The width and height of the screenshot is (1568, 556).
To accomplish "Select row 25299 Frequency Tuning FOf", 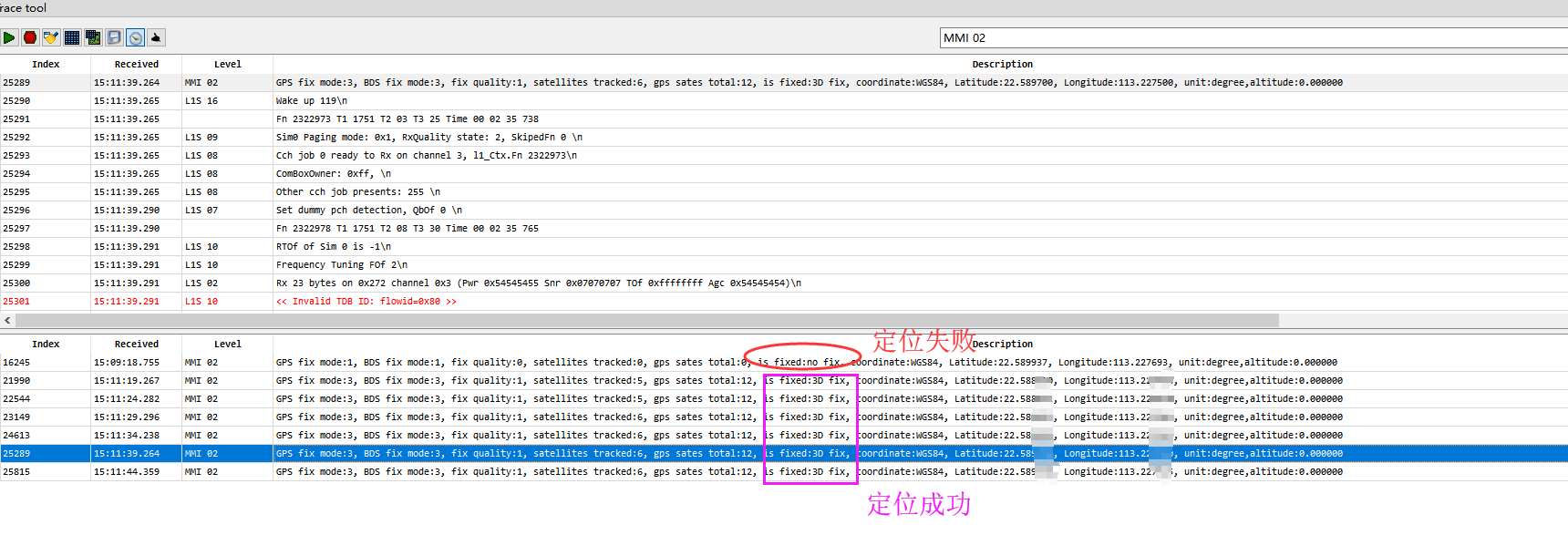I will [x=784, y=265].
